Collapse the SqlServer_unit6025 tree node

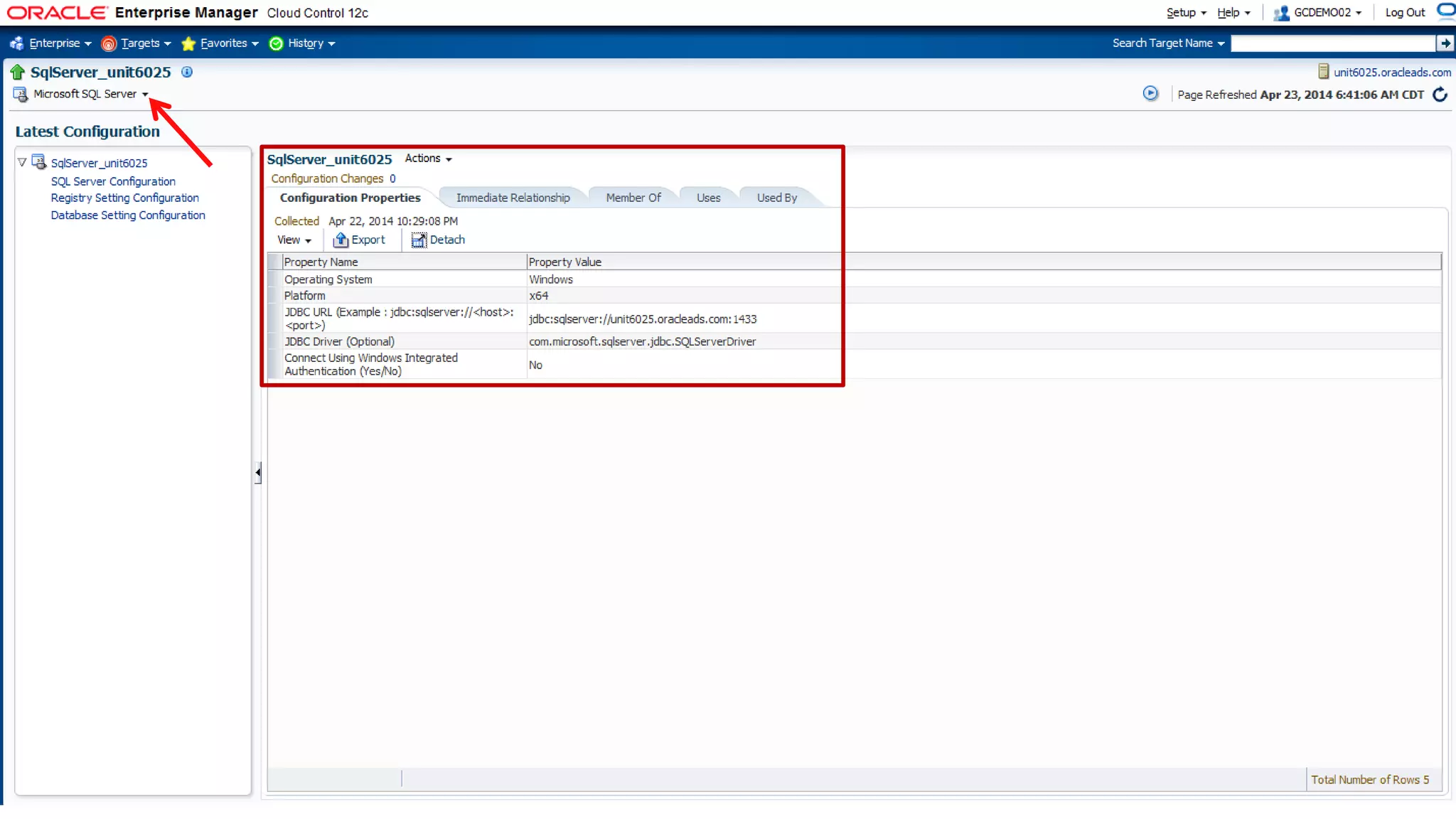pos(22,163)
